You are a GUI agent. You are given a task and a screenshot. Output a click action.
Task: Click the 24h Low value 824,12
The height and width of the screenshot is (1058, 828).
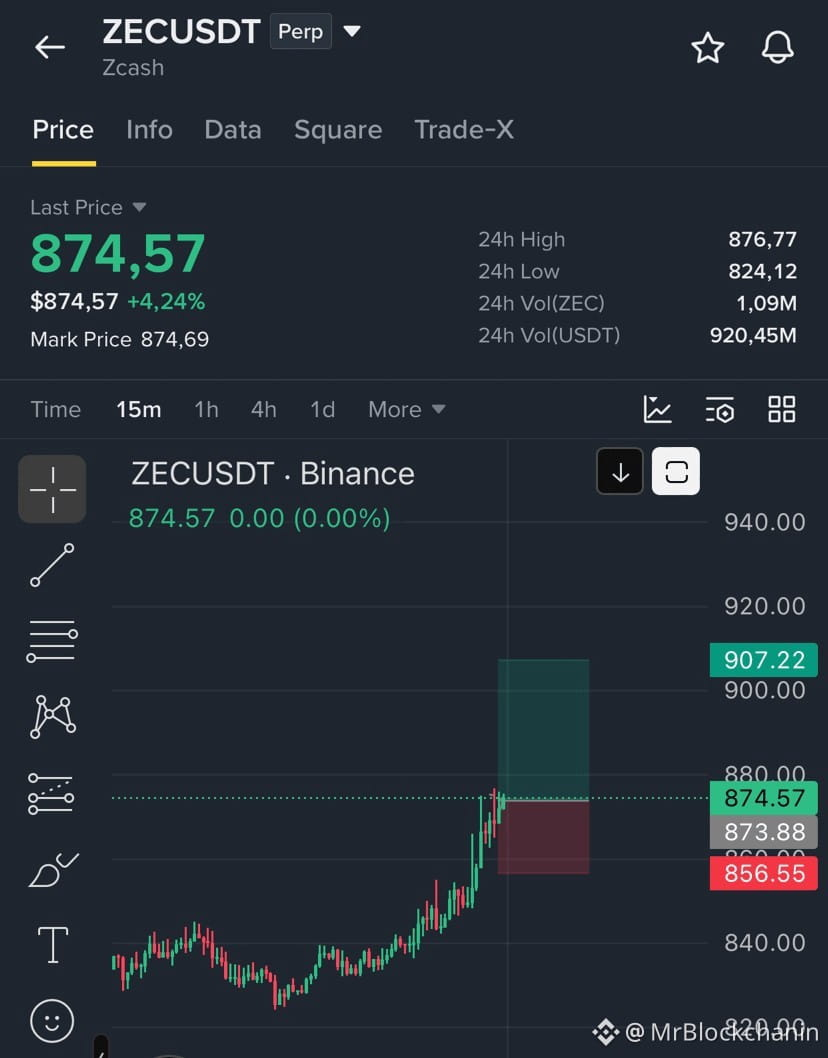click(762, 271)
